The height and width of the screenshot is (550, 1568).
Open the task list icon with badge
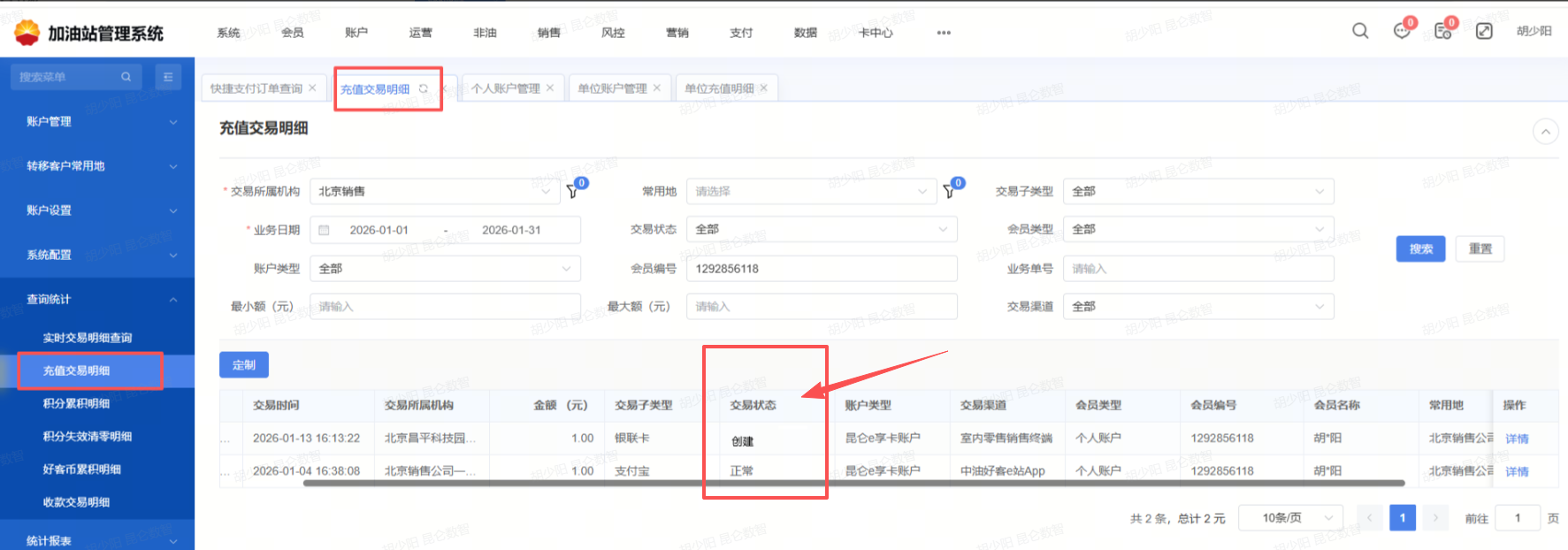pyautogui.click(x=1442, y=31)
